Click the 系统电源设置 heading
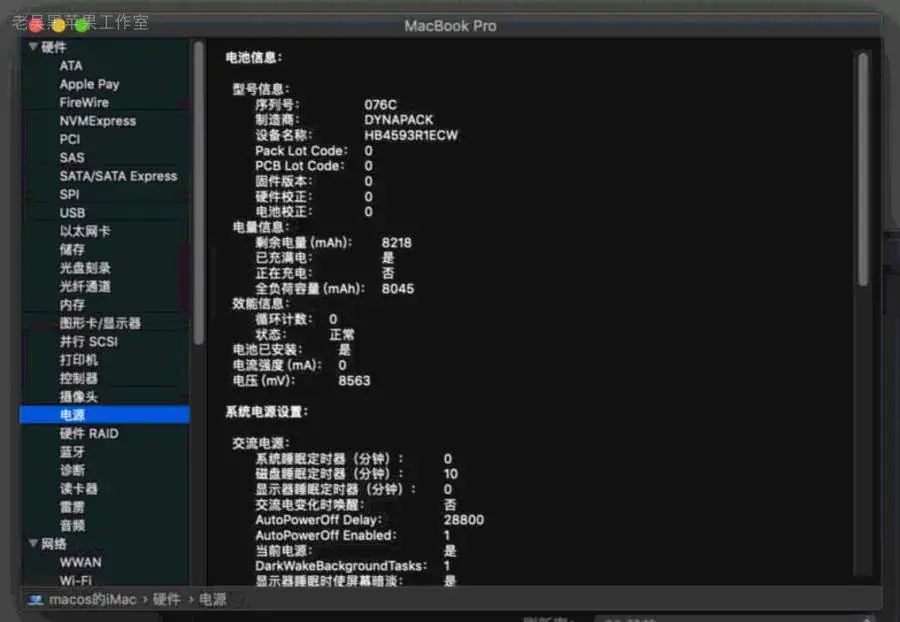The image size is (900, 622). 267,412
